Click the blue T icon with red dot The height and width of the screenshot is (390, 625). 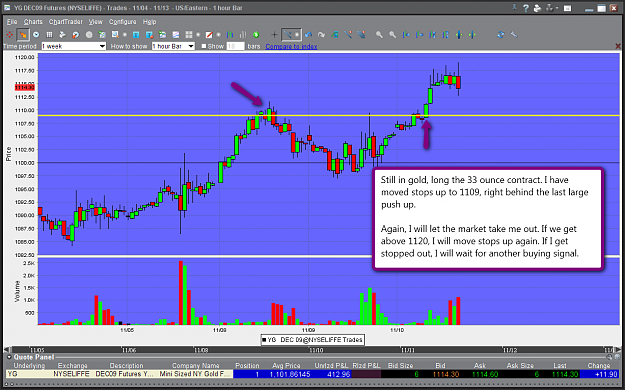[x=149, y=35]
